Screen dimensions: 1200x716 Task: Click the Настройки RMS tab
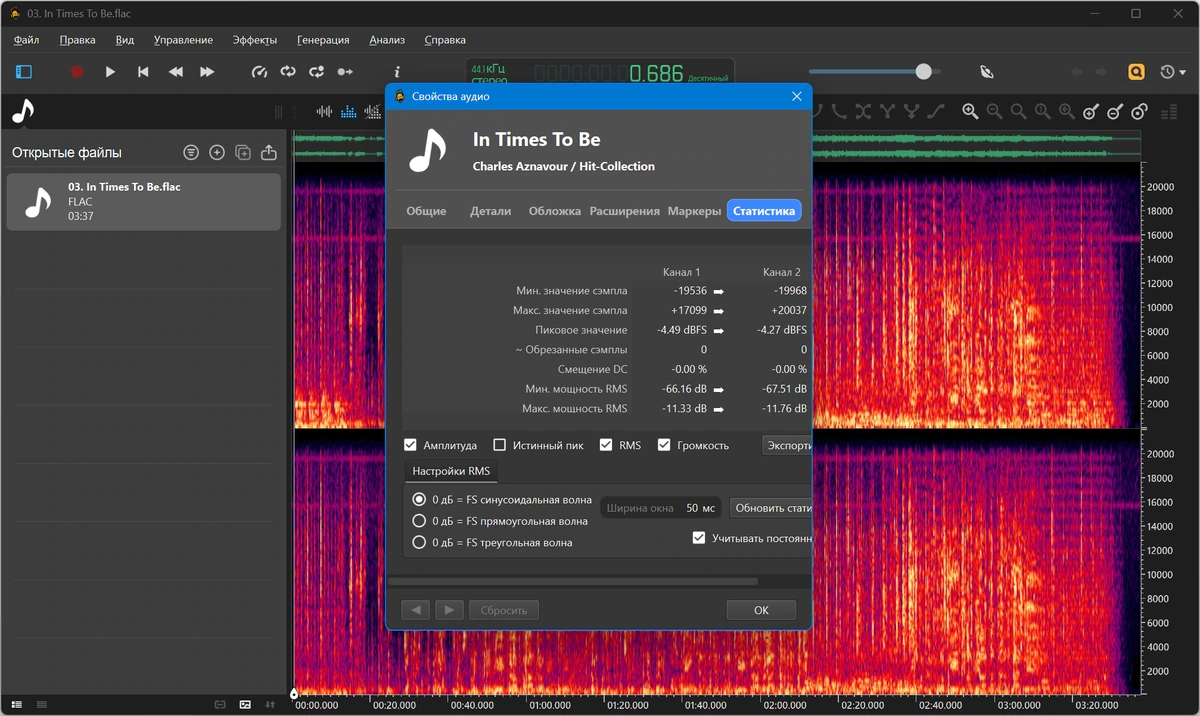[451, 471]
